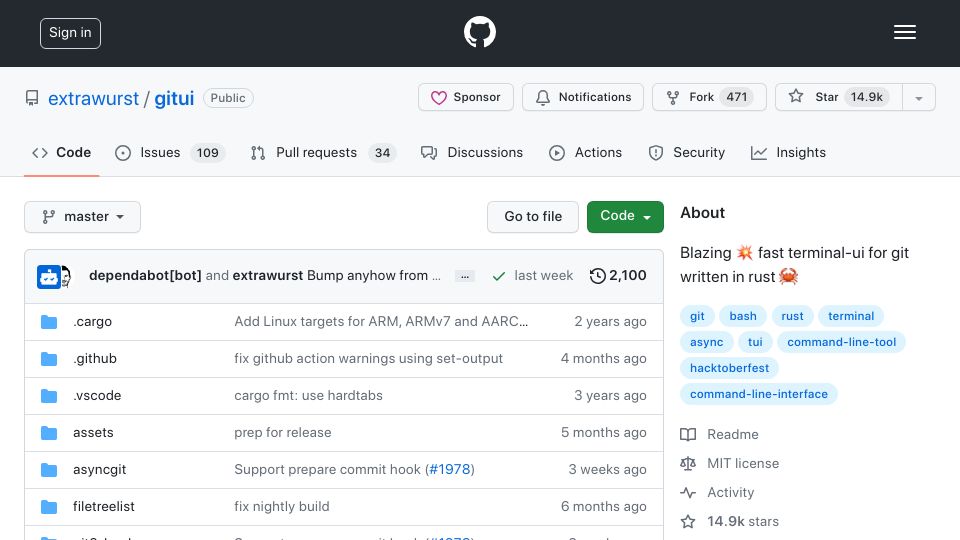This screenshot has height=540, width=960.
Task: Open the .cargo folder name
Action: [92, 321]
